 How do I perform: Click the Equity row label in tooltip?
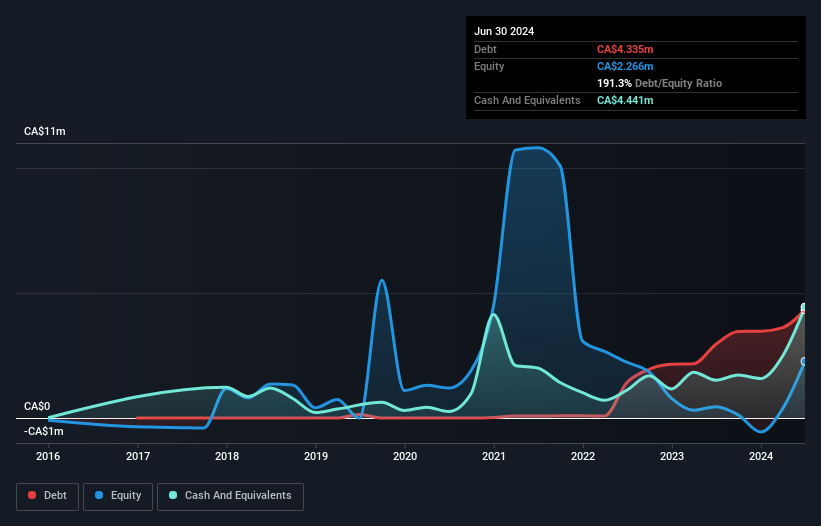pyautogui.click(x=489, y=66)
